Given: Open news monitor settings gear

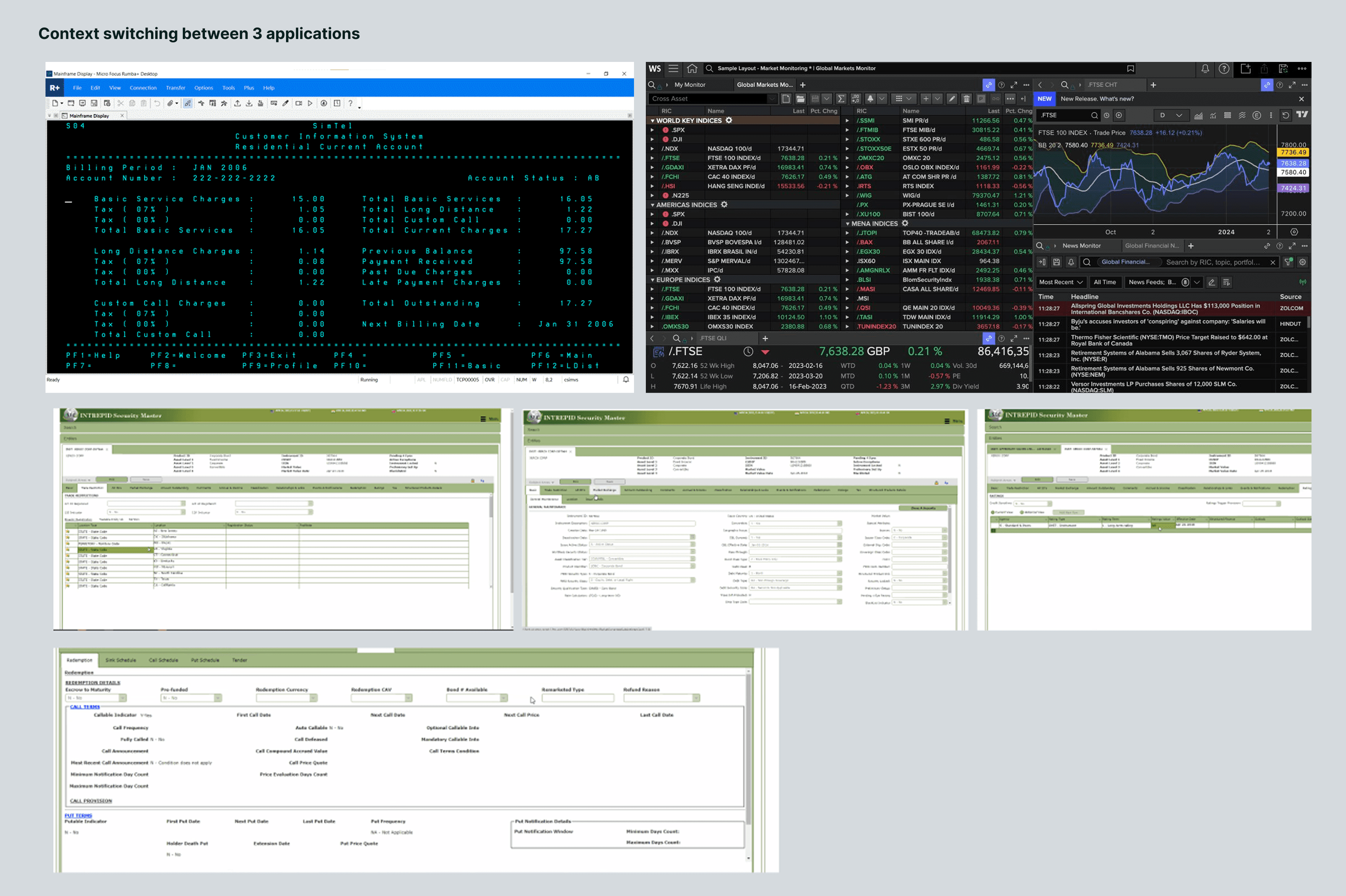Looking at the screenshot, I should (1302, 262).
